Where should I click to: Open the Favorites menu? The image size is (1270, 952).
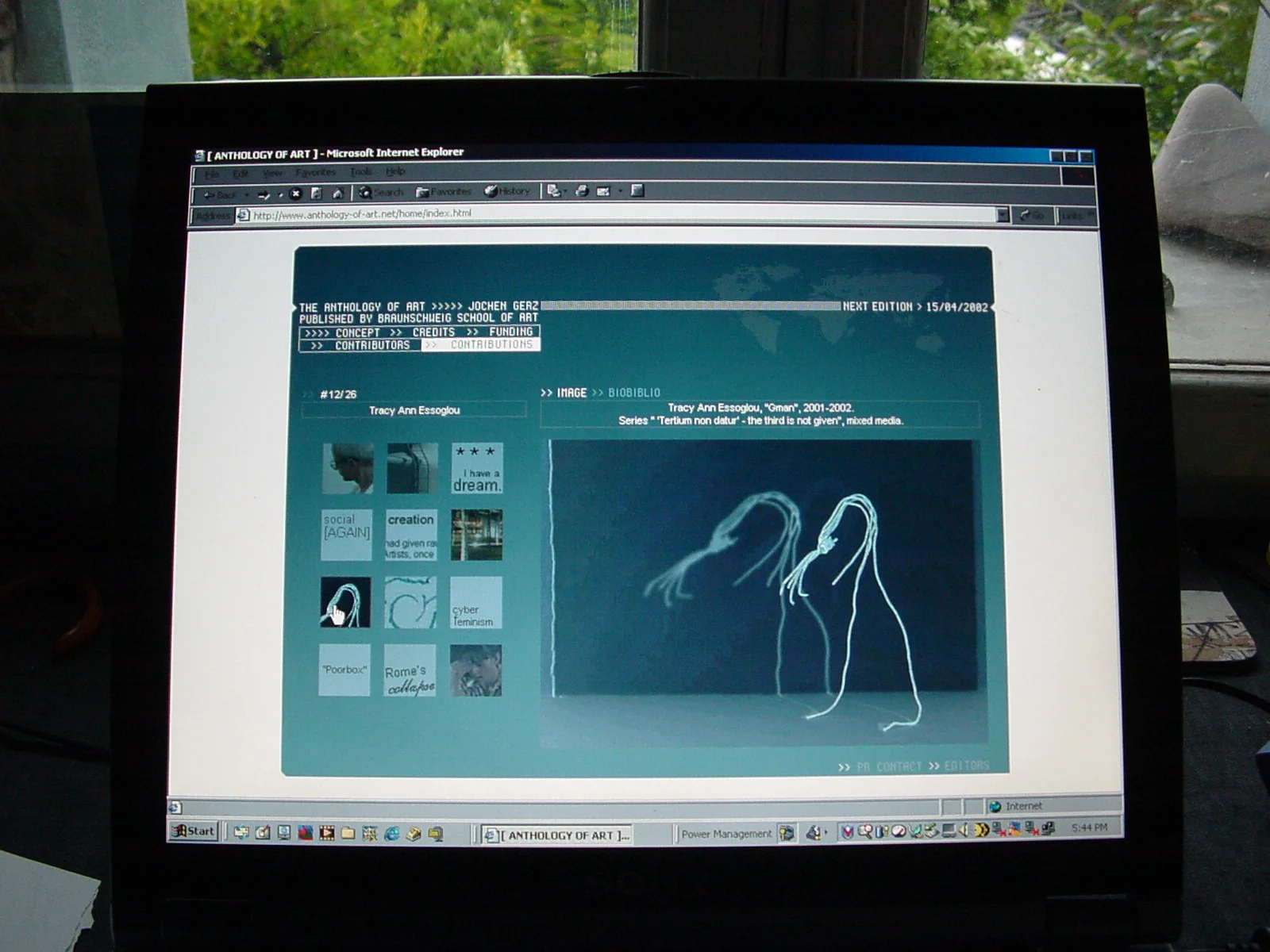click(315, 172)
